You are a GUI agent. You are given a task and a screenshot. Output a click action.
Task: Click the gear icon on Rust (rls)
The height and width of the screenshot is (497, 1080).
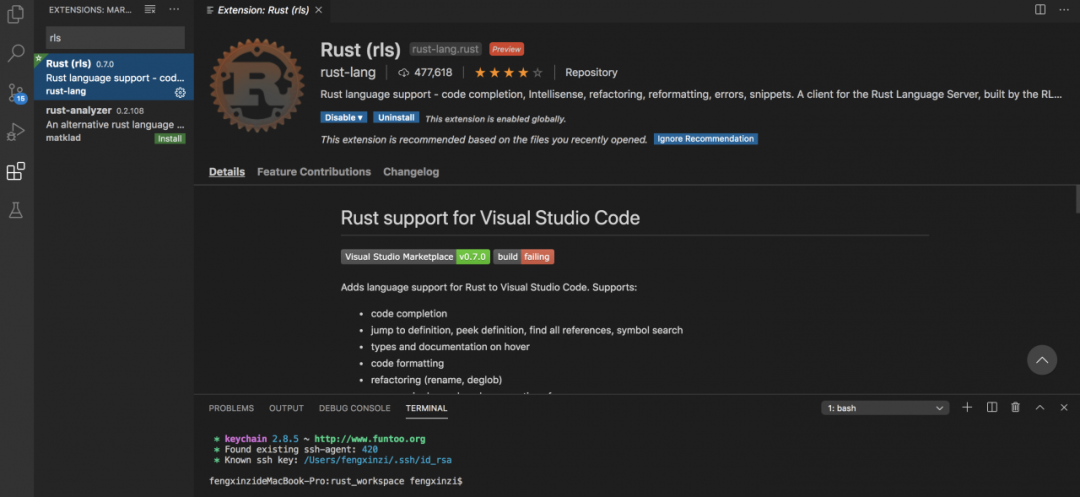point(180,92)
